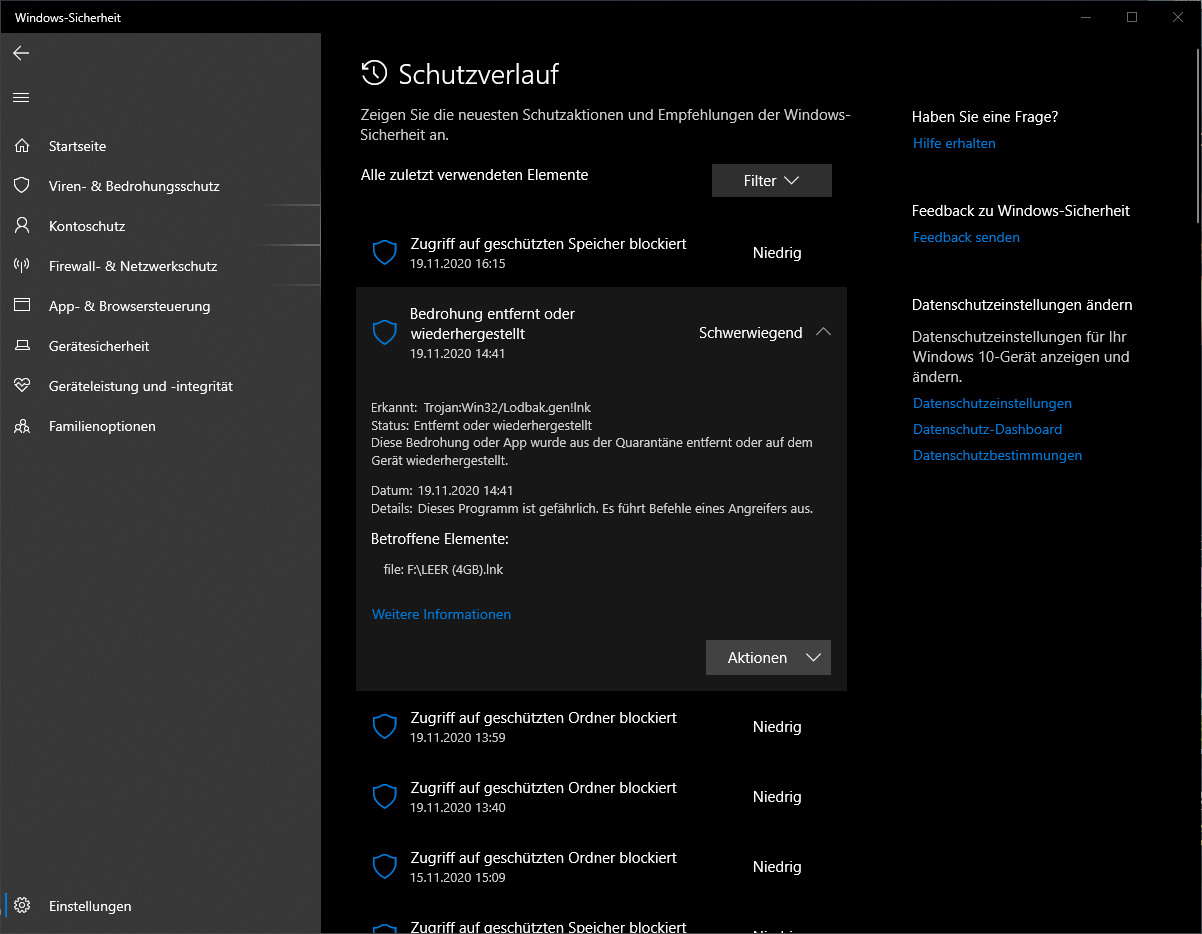Click Status: Entfernt oder wiederhergestellt text
1202x934 pixels.
[x=481, y=425]
